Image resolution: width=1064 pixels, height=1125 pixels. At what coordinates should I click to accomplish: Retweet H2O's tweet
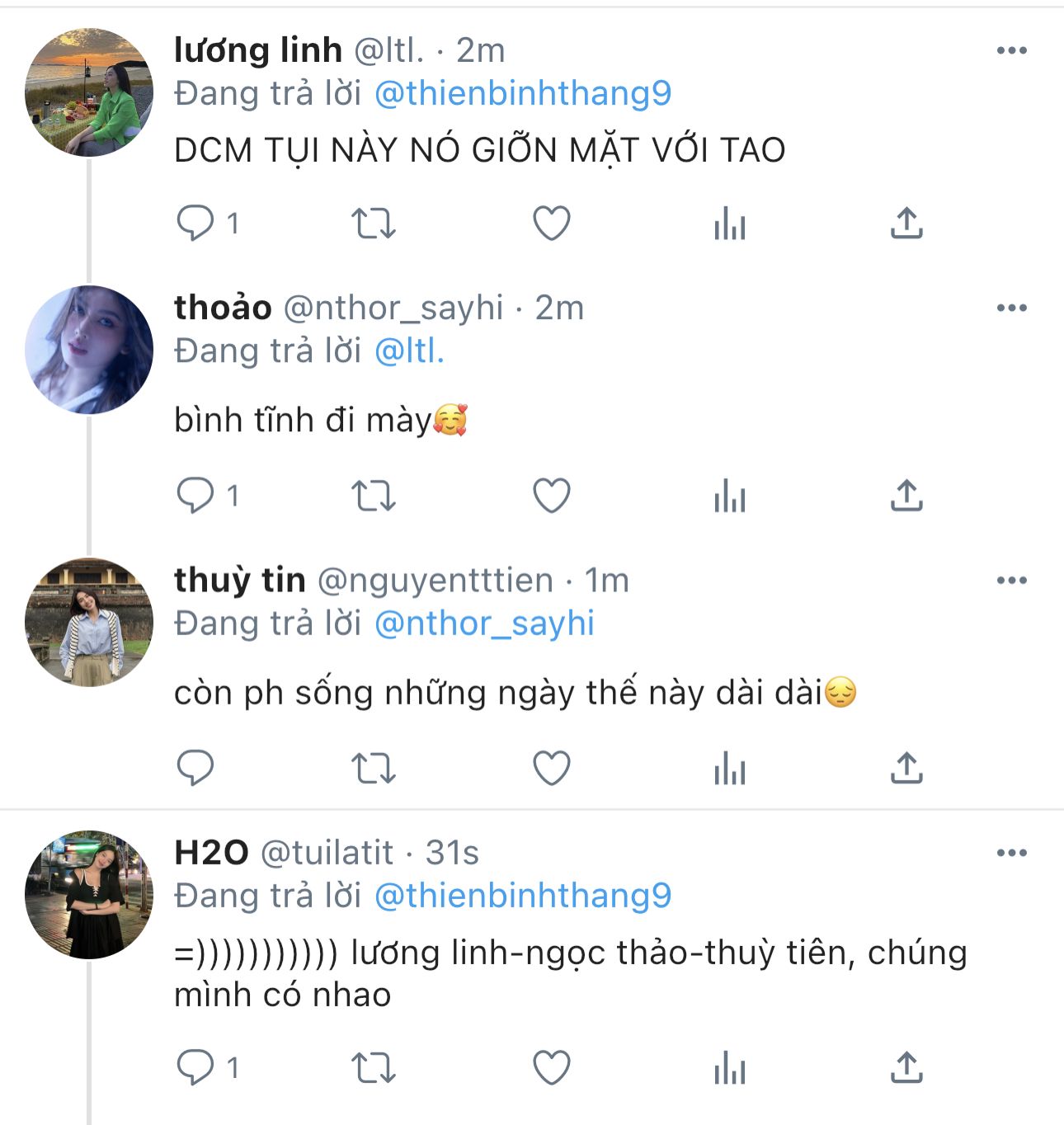click(x=374, y=1068)
